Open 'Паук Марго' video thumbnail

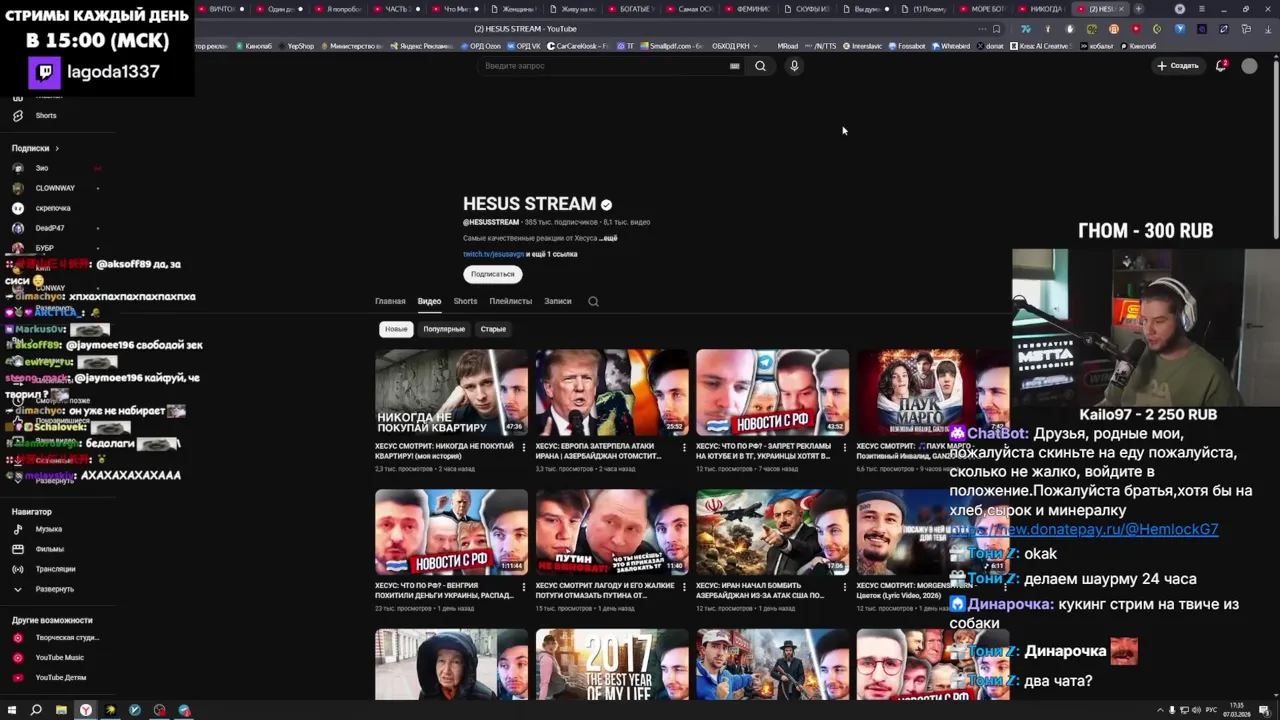[933, 392]
